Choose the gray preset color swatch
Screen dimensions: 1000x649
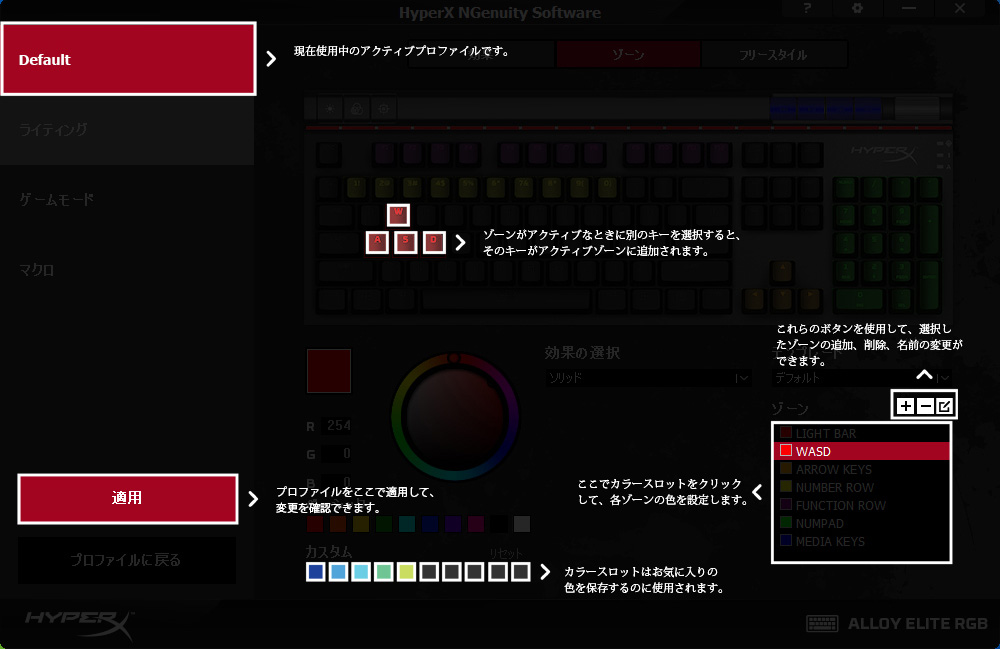[x=522, y=524]
